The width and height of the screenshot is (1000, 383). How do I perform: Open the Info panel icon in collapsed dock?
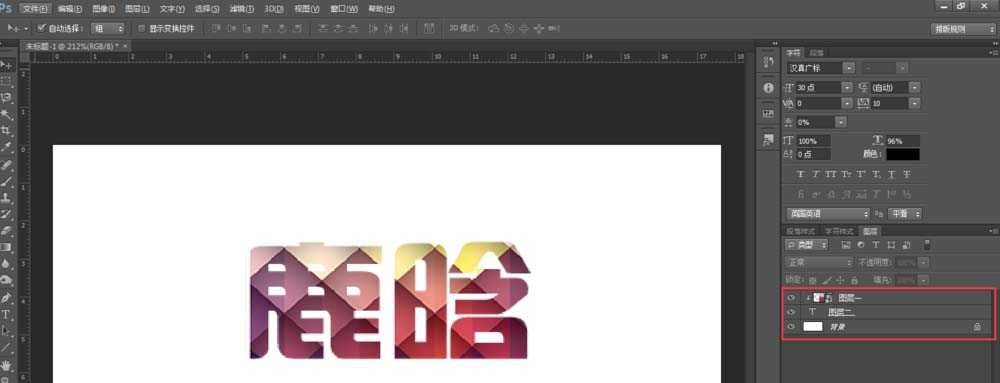click(768, 87)
